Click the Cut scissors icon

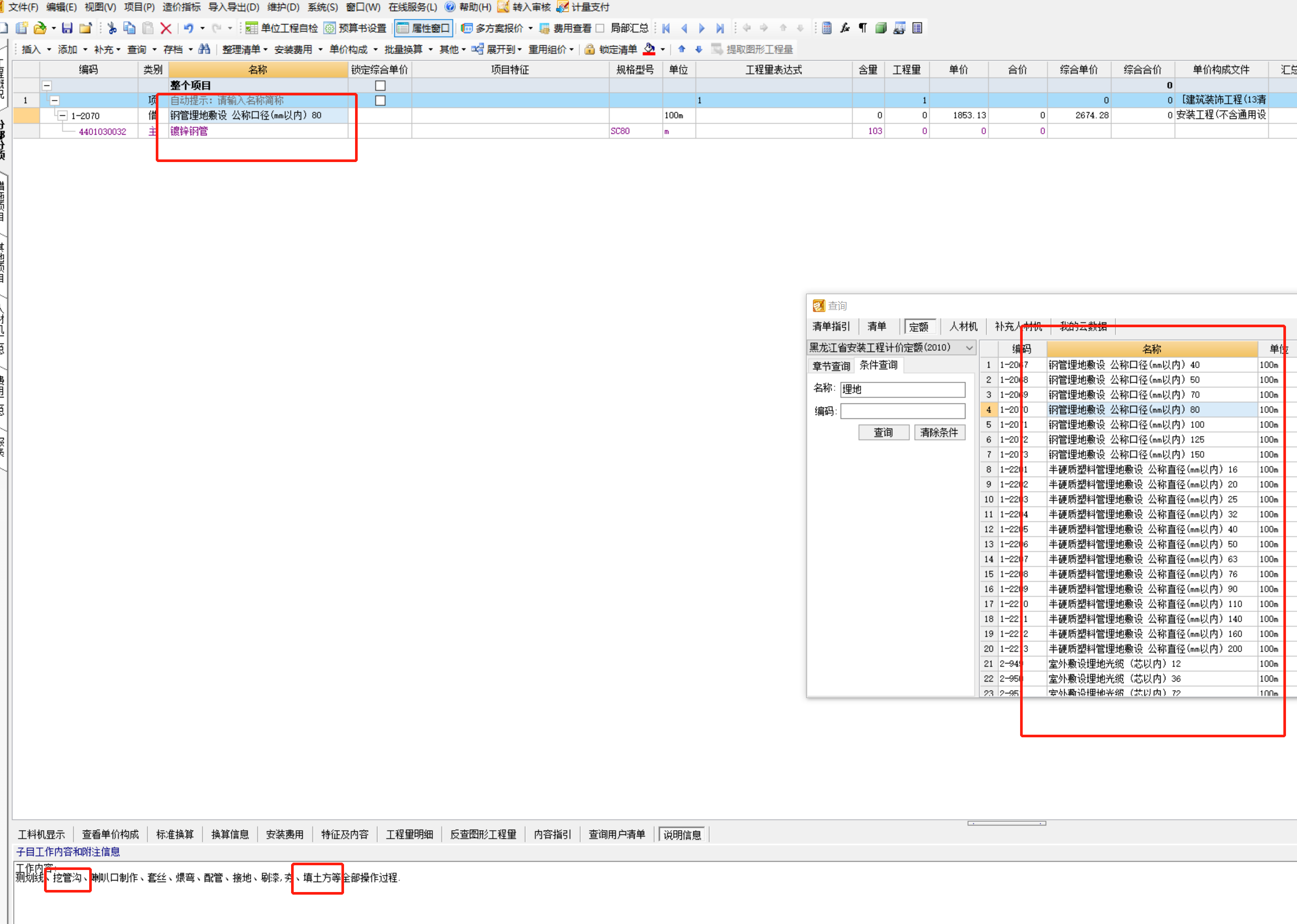112,28
